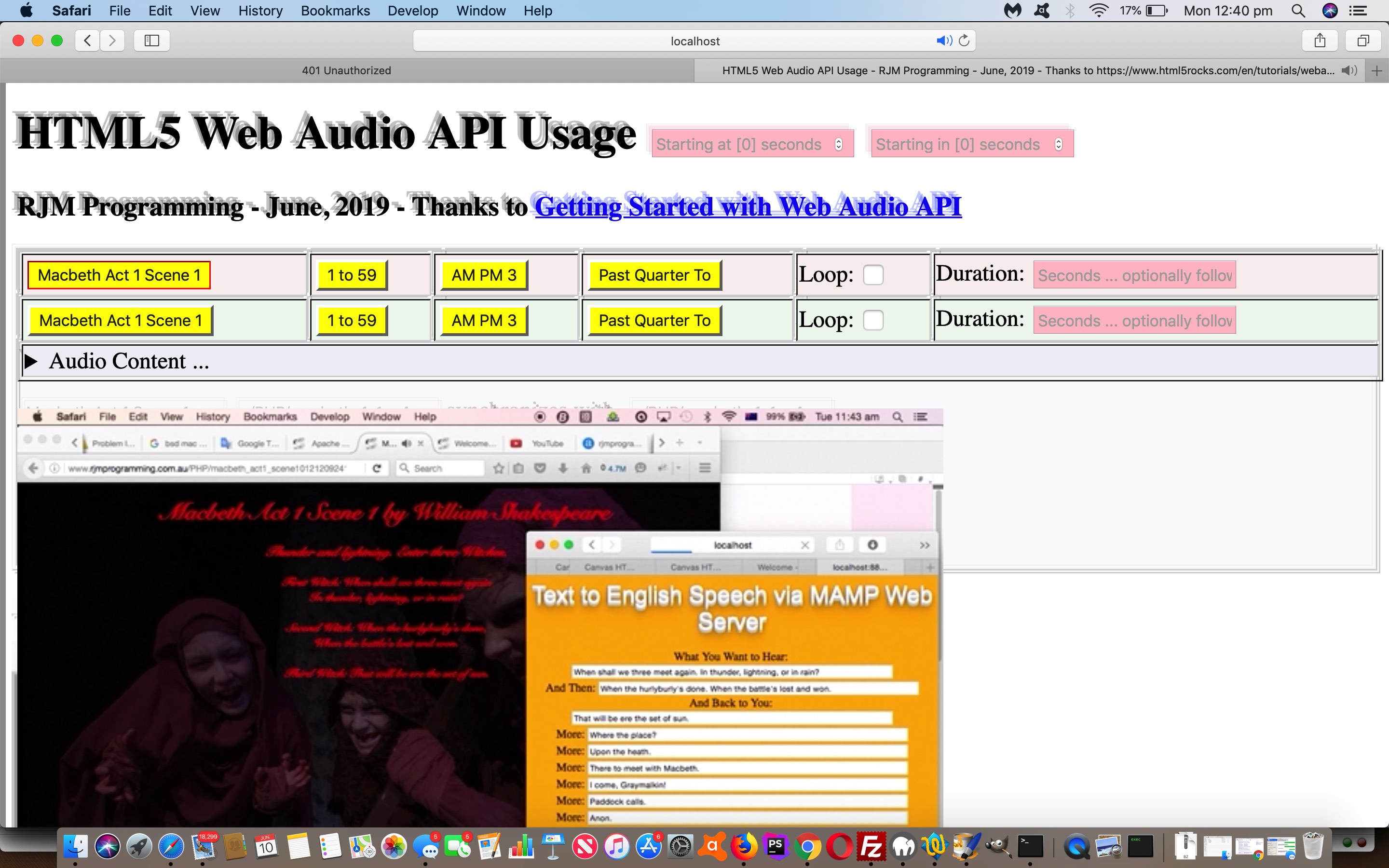Show the Safari sidebar

(x=151, y=40)
